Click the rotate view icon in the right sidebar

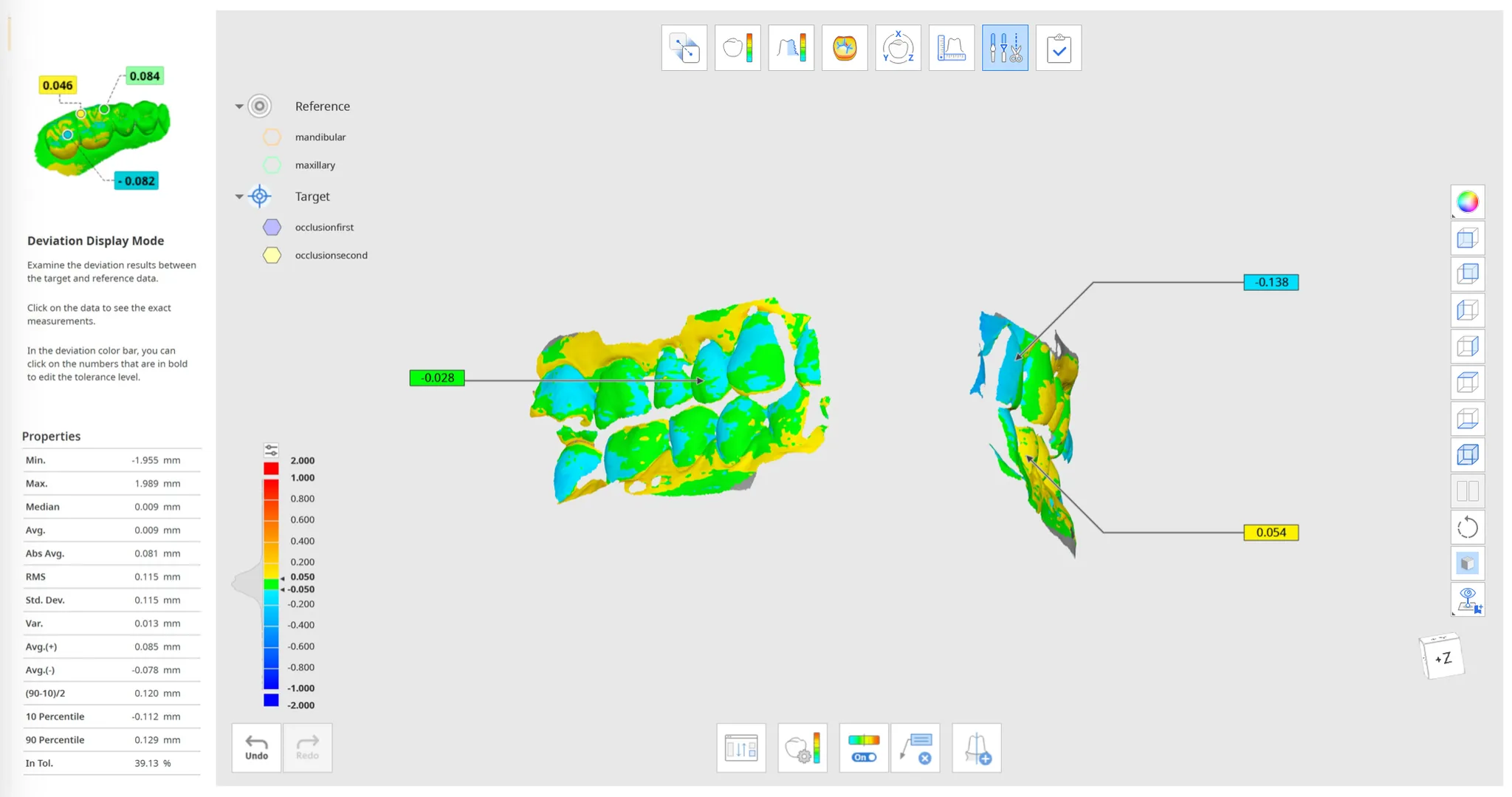coord(1468,527)
